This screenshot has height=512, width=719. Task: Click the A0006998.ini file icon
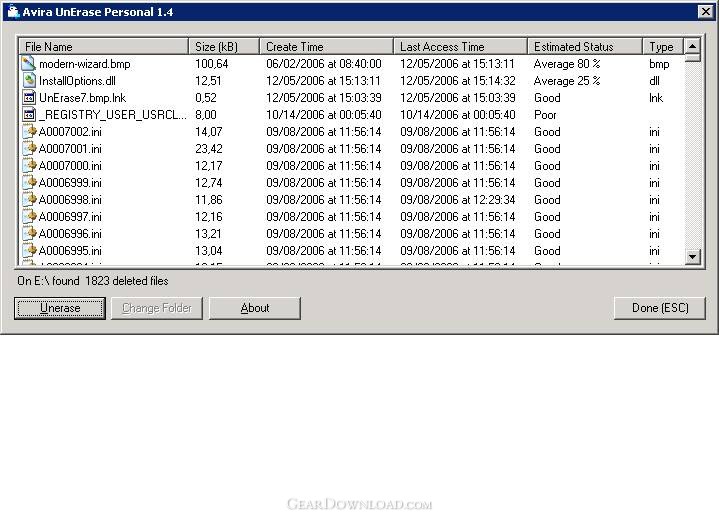click(x=29, y=199)
